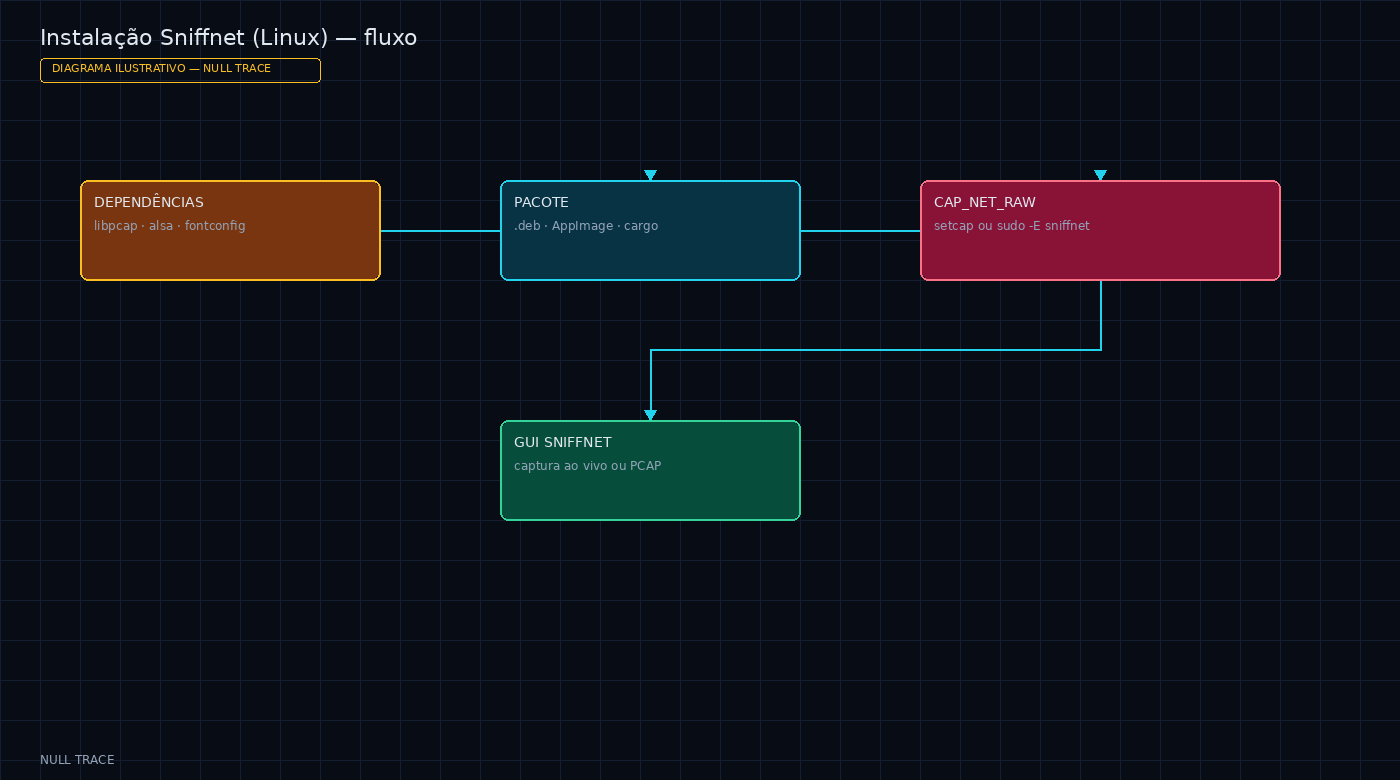The image size is (1400, 780).
Task: Click the text 'libpcap · alsa · fontconfig'
Action: [x=170, y=226]
